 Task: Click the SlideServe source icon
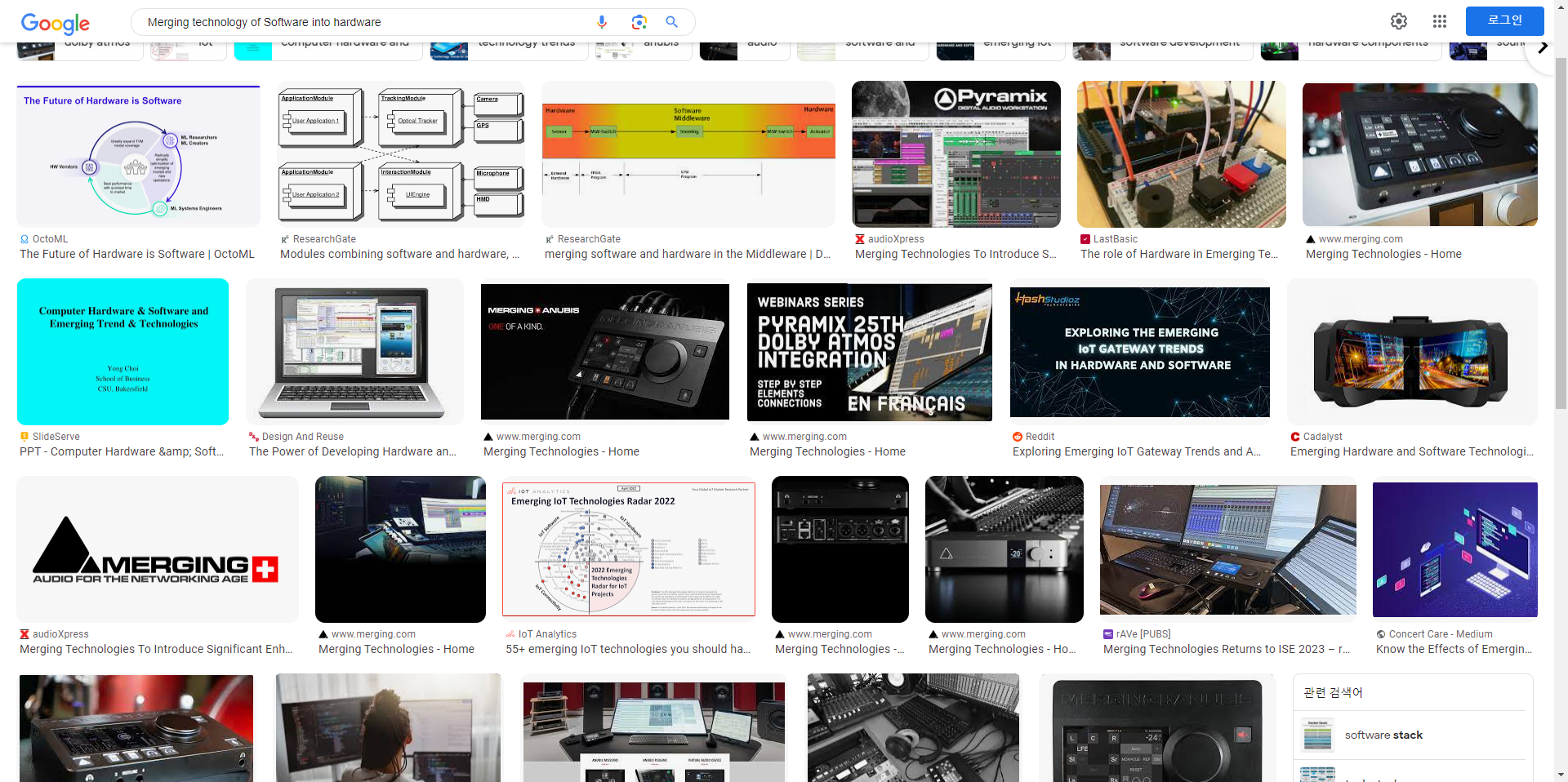(24, 437)
